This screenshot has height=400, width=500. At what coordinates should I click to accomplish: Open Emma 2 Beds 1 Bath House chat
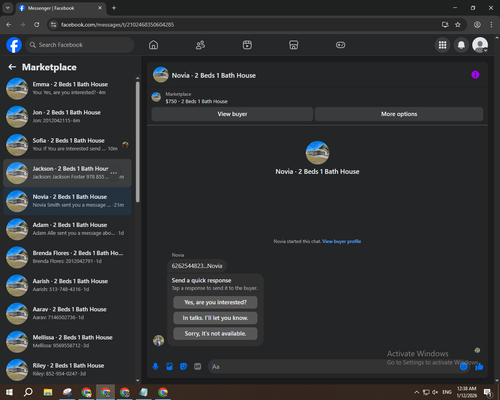click(68, 89)
